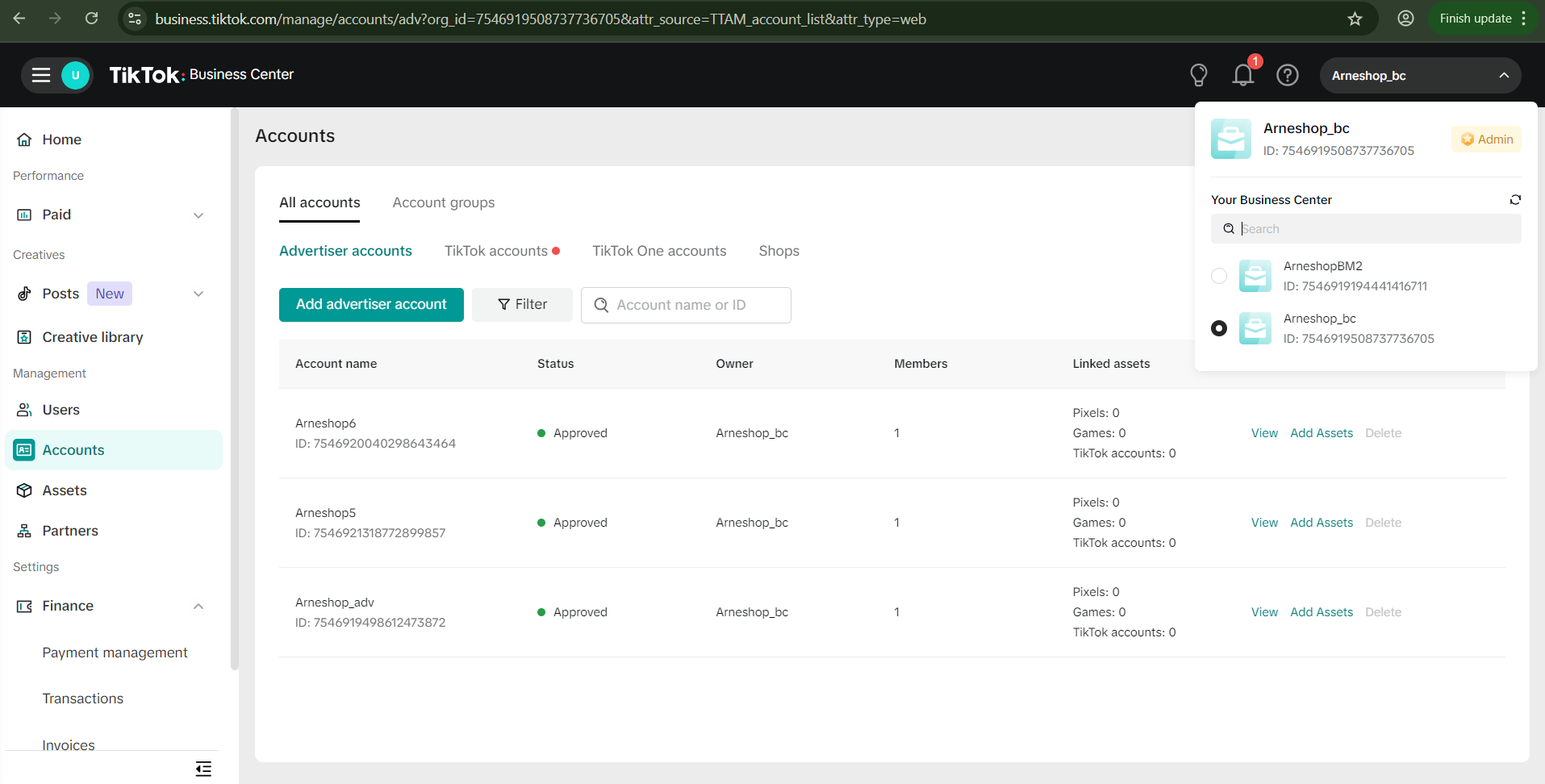Collapse the Finance menu section
The width and height of the screenshot is (1545, 784).
point(198,607)
